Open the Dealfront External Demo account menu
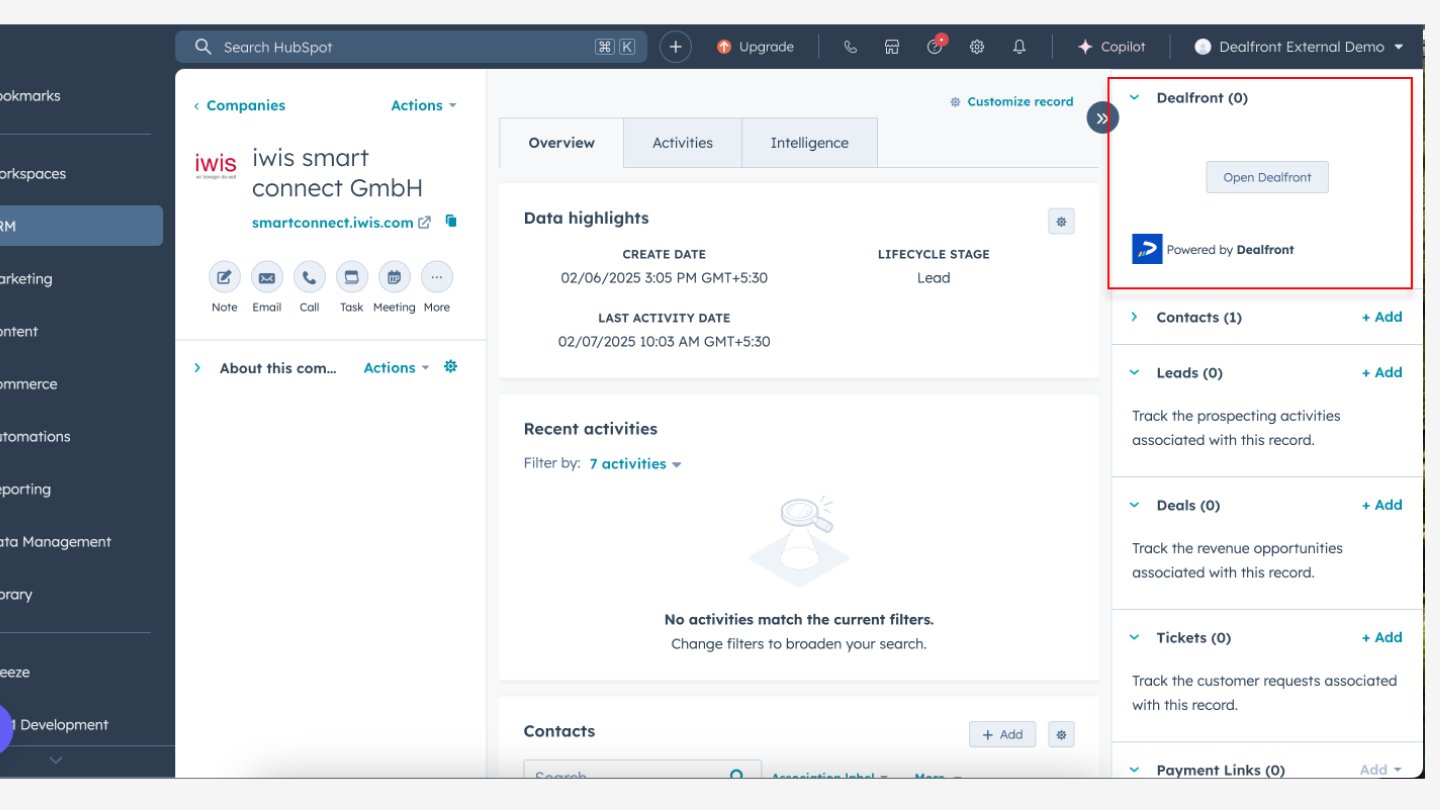The image size is (1440, 810). (x=1300, y=47)
